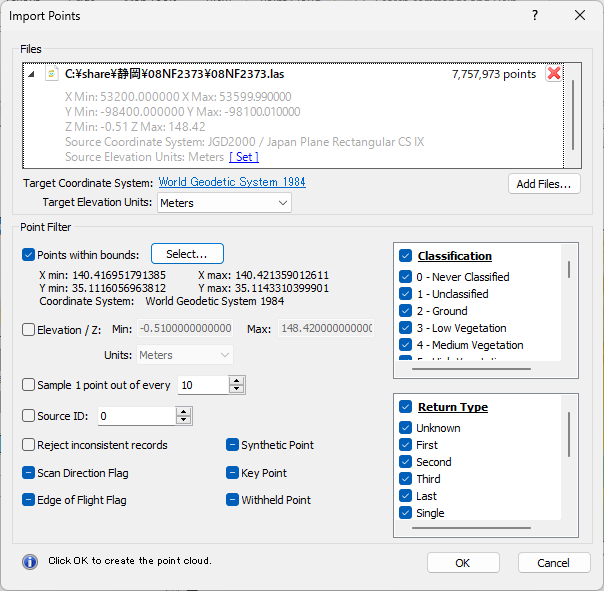This screenshot has width=604, height=591.
Task: Increase the sample interval stepper value
Action: click(236, 380)
